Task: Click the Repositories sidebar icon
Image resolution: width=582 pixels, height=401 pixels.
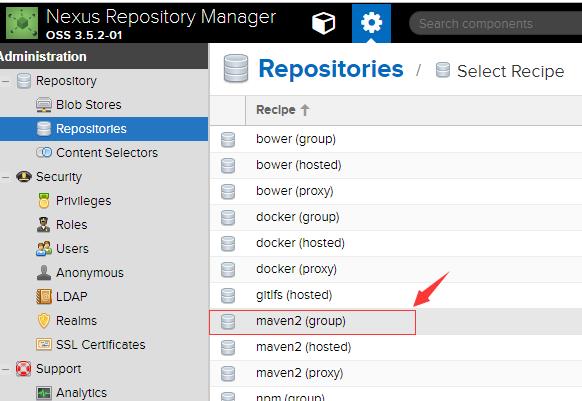Action: [44, 129]
